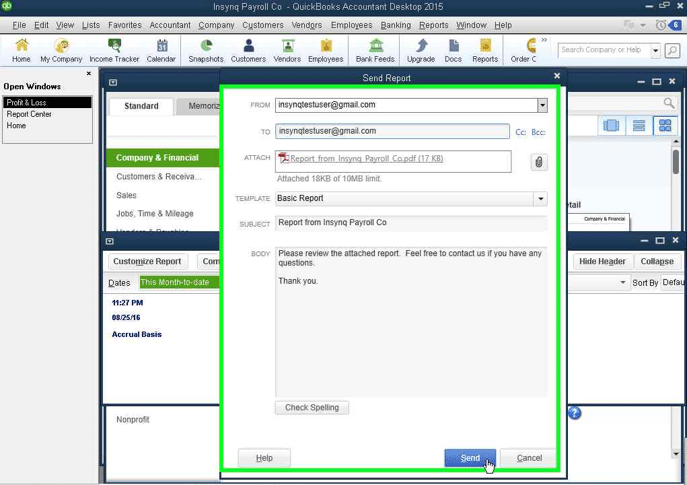Image resolution: width=687 pixels, height=485 pixels.
Task: Select Company & Financial category
Action: pyautogui.click(x=163, y=158)
